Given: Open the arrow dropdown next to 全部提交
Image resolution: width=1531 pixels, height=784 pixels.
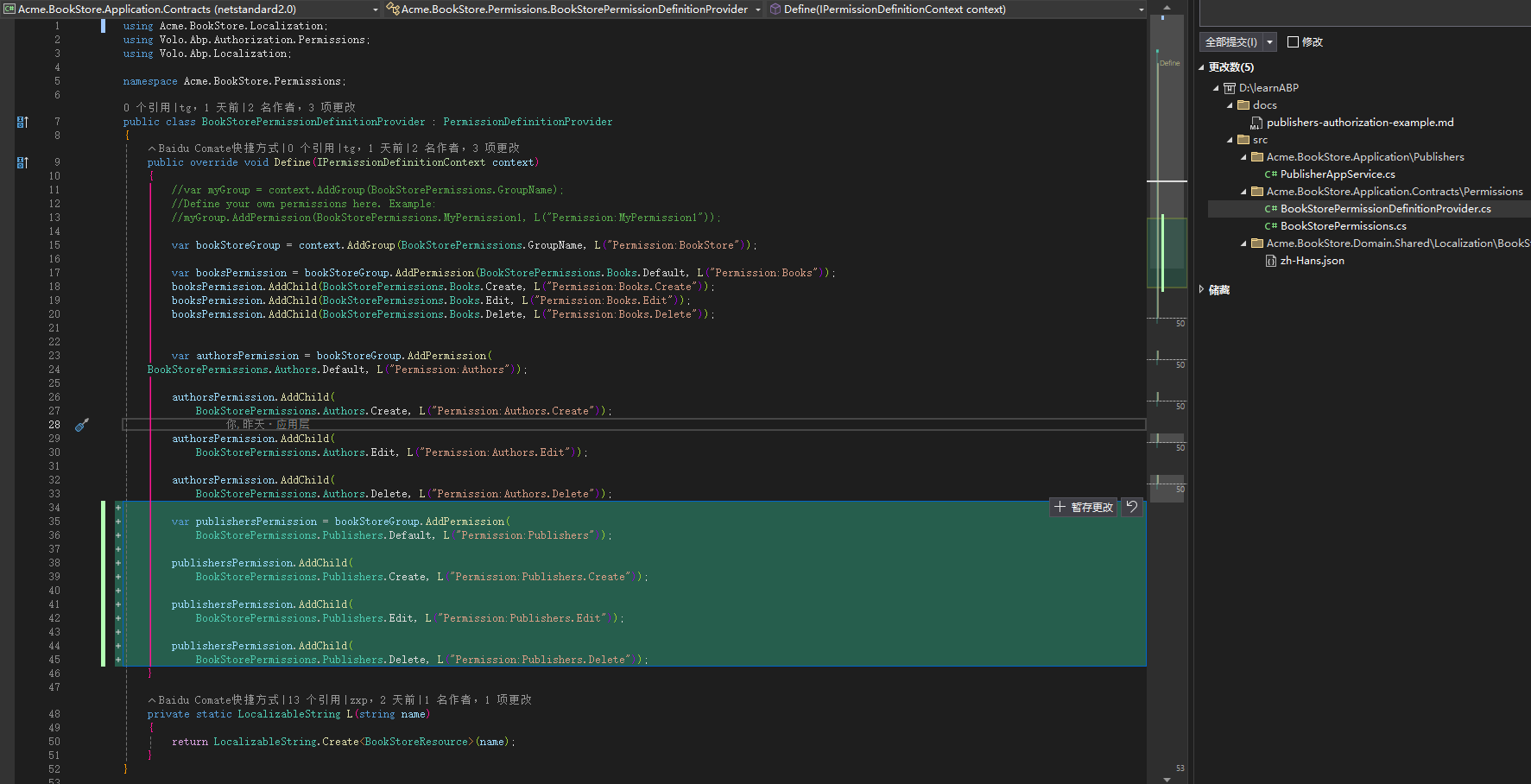Looking at the screenshot, I should pyautogui.click(x=1269, y=41).
